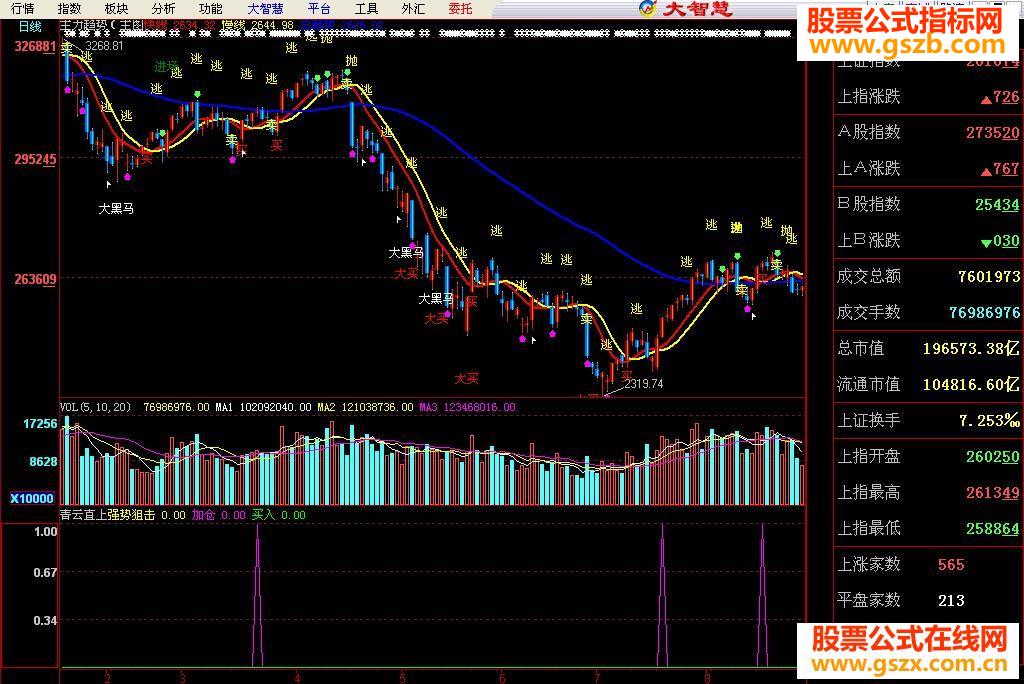
Task: Open the 板块 menu
Action: click(x=116, y=8)
